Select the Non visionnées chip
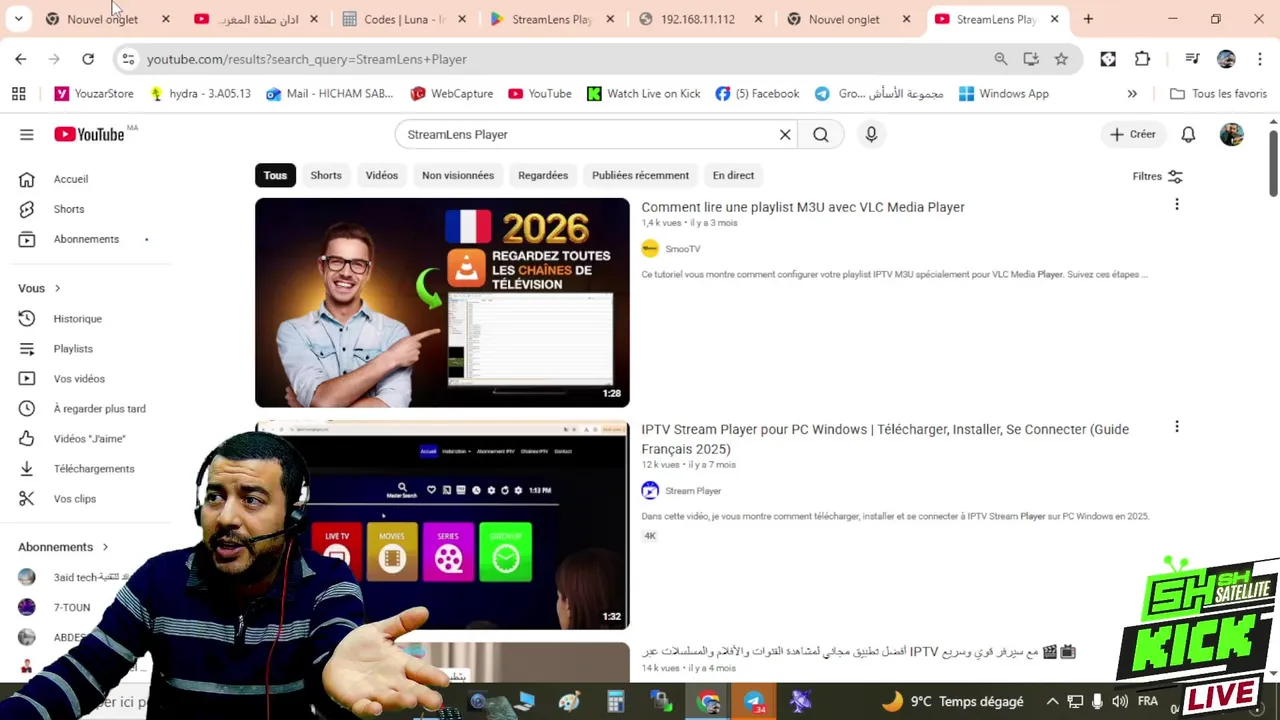 pos(458,175)
